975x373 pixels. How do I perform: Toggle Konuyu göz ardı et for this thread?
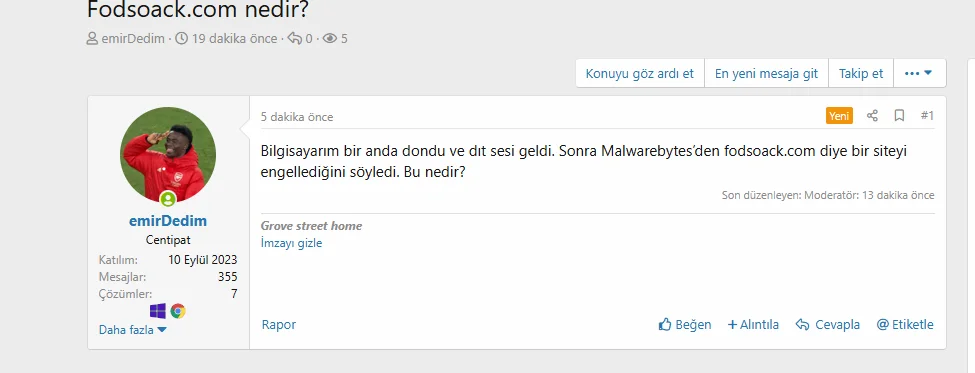[640, 73]
